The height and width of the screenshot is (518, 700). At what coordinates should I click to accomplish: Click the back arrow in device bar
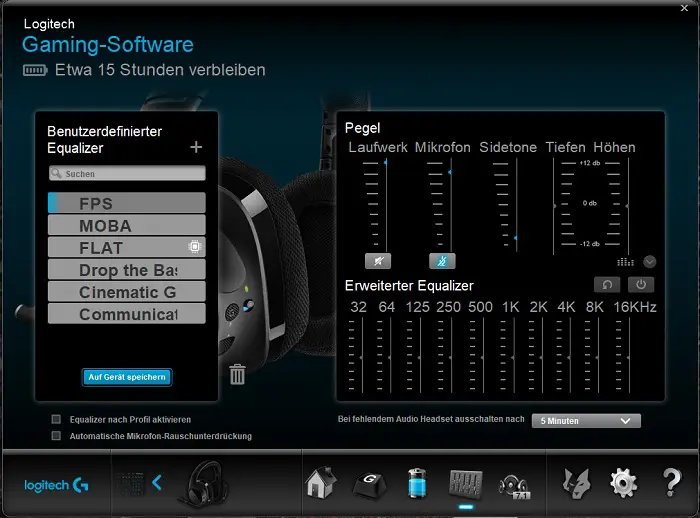(x=157, y=482)
